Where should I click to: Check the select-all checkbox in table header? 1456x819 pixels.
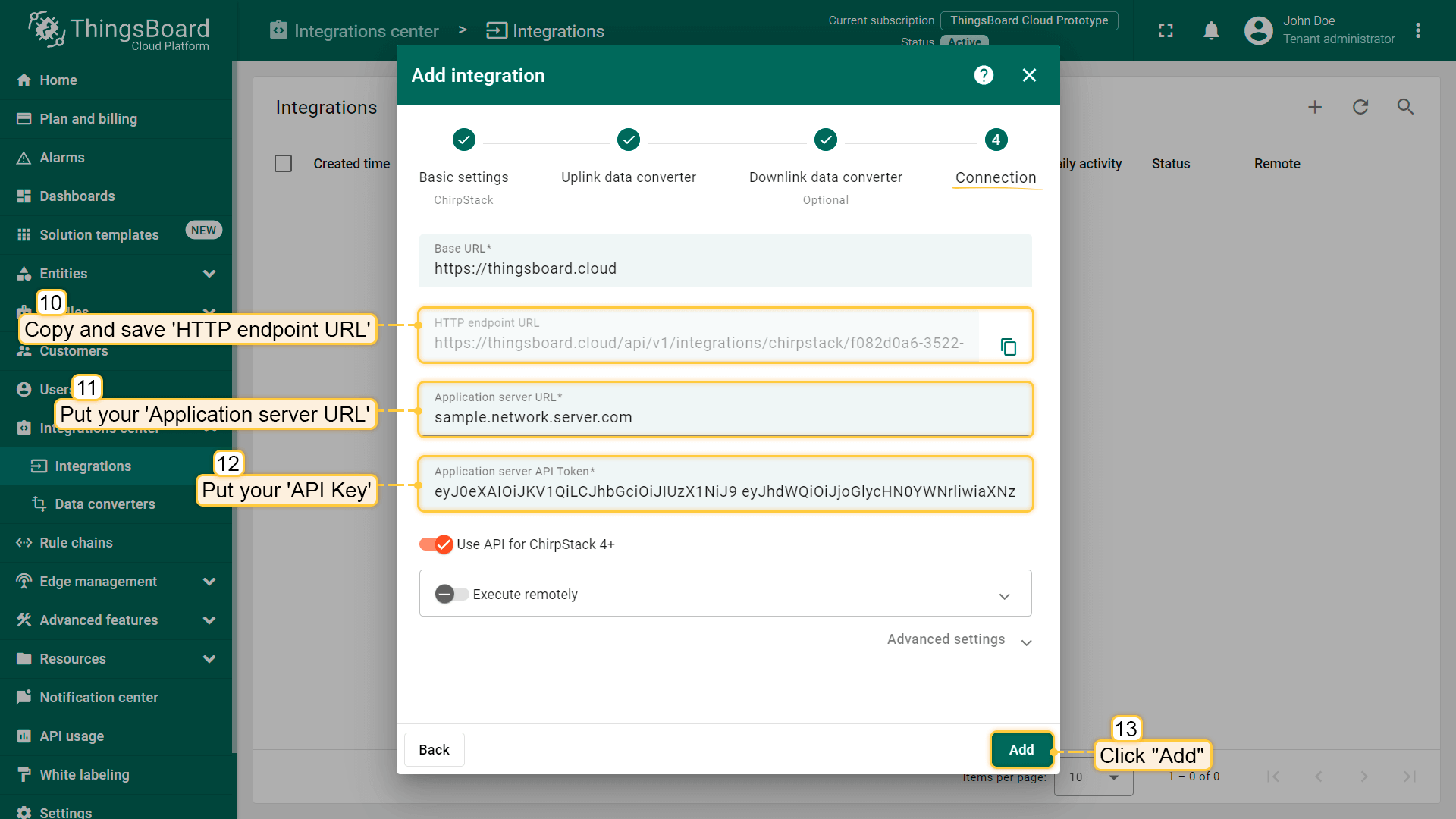(283, 164)
